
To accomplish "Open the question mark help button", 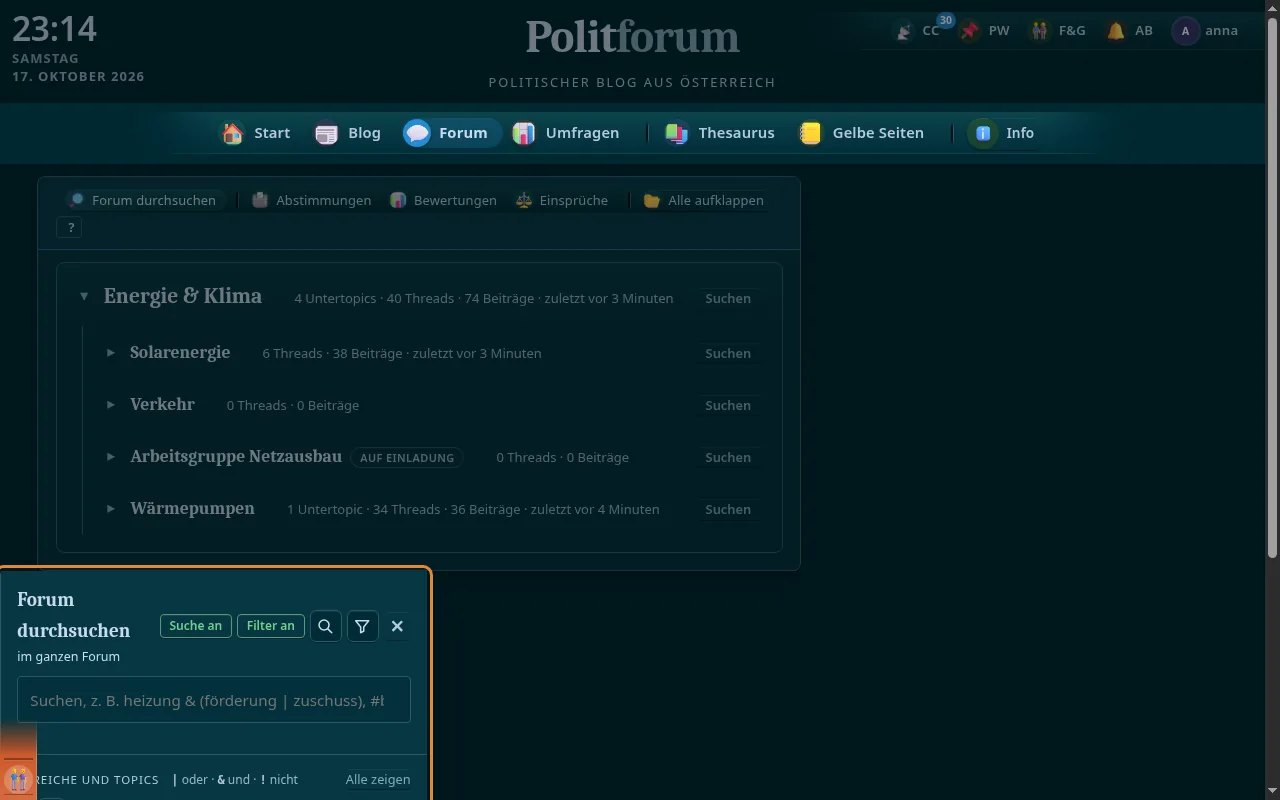I will (x=70, y=228).
